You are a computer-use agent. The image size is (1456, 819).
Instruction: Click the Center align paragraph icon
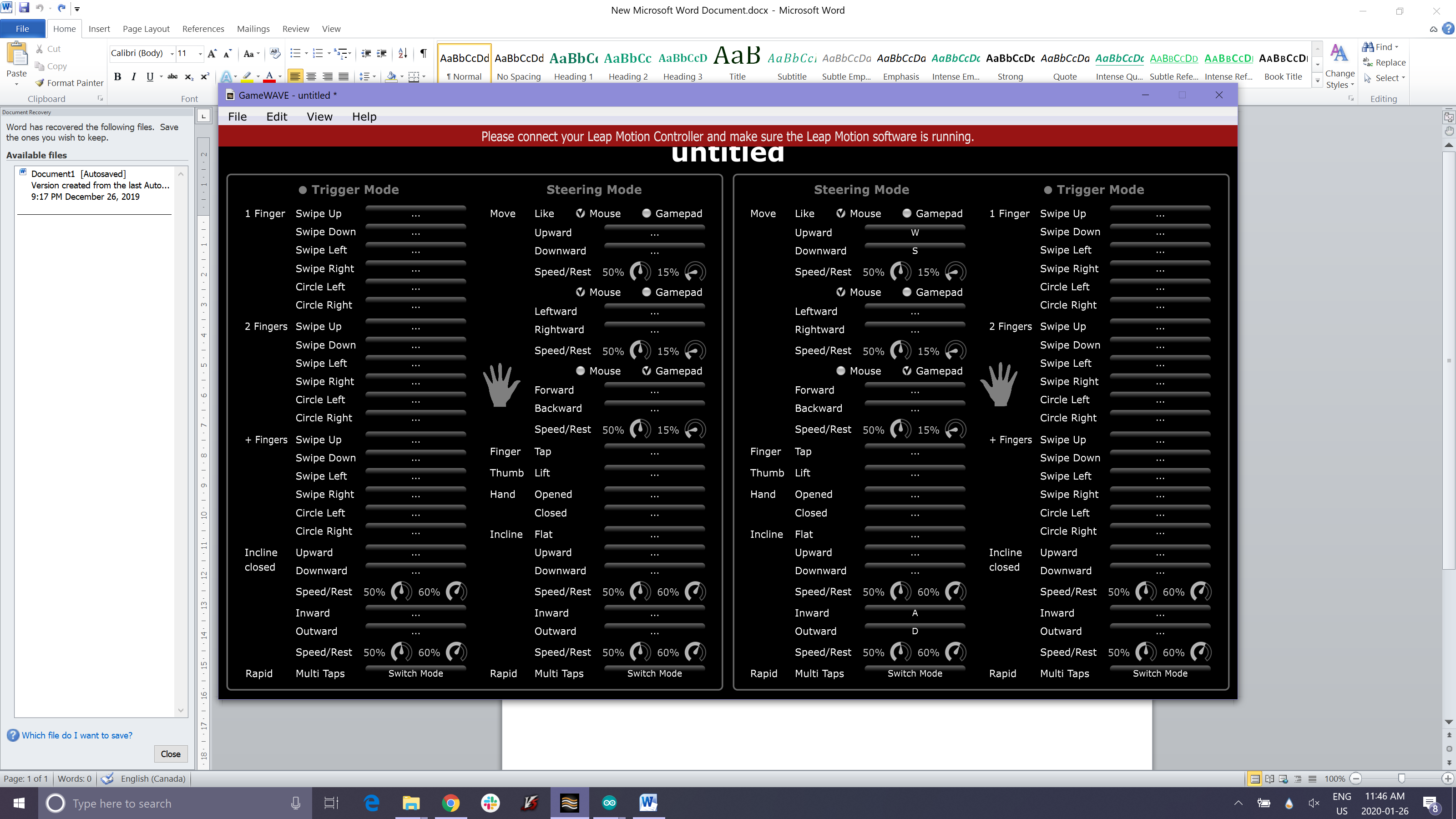click(311, 76)
